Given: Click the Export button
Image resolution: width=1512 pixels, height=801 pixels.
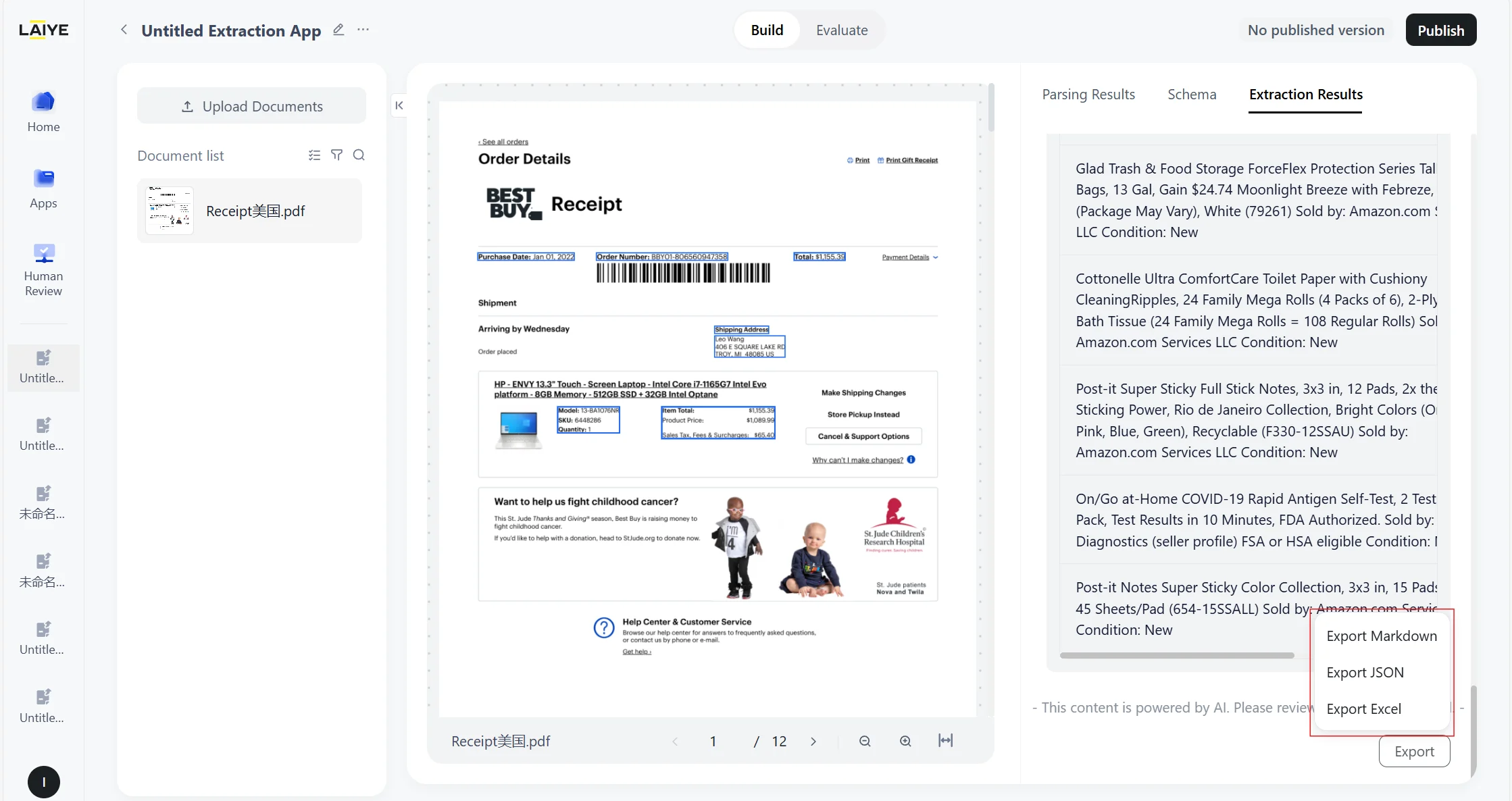Looking at the screenshot, I should pyautogui.click(x=1414, y=752).
